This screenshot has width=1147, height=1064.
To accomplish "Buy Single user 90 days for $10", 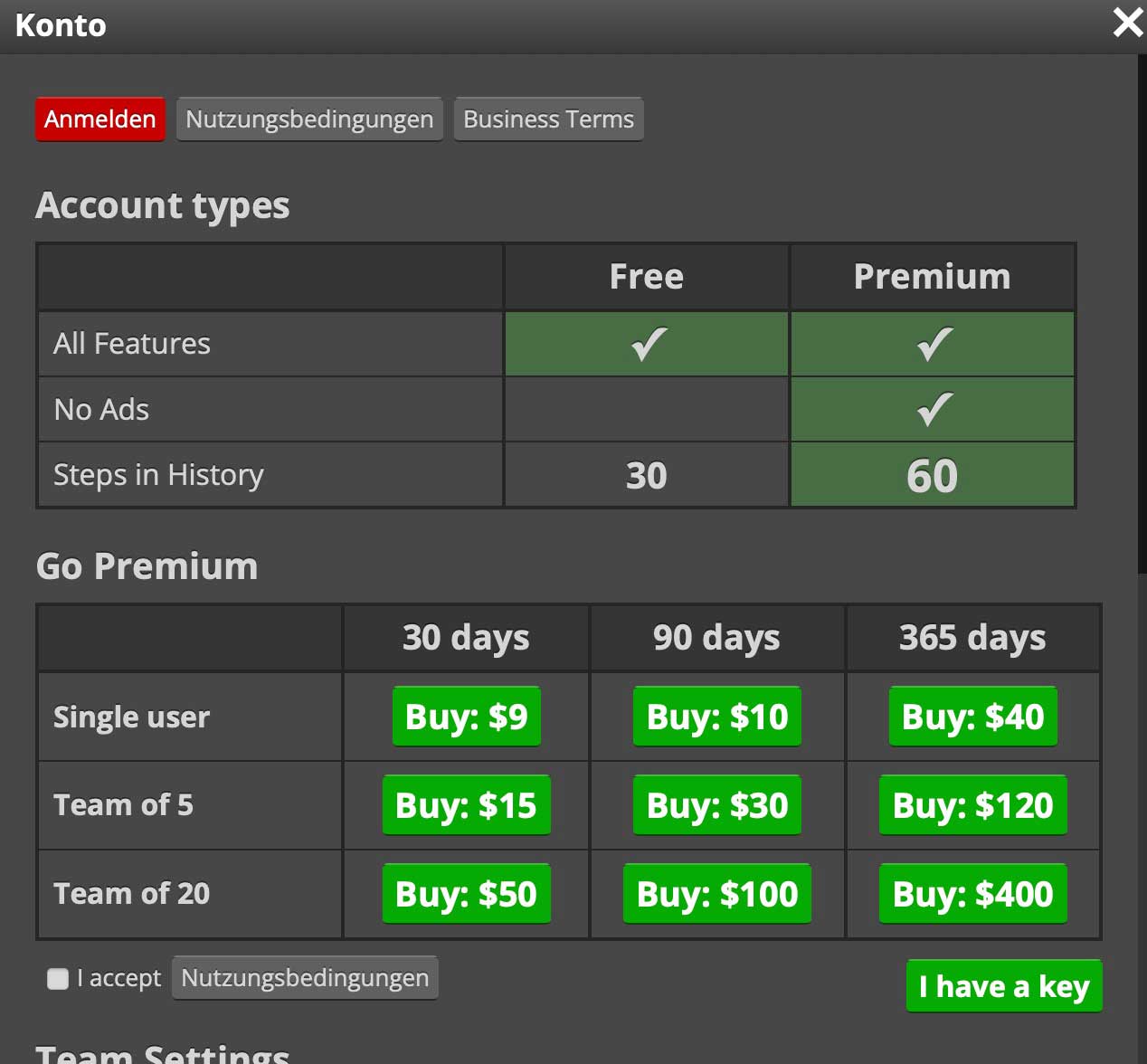I will coord(717,717).
